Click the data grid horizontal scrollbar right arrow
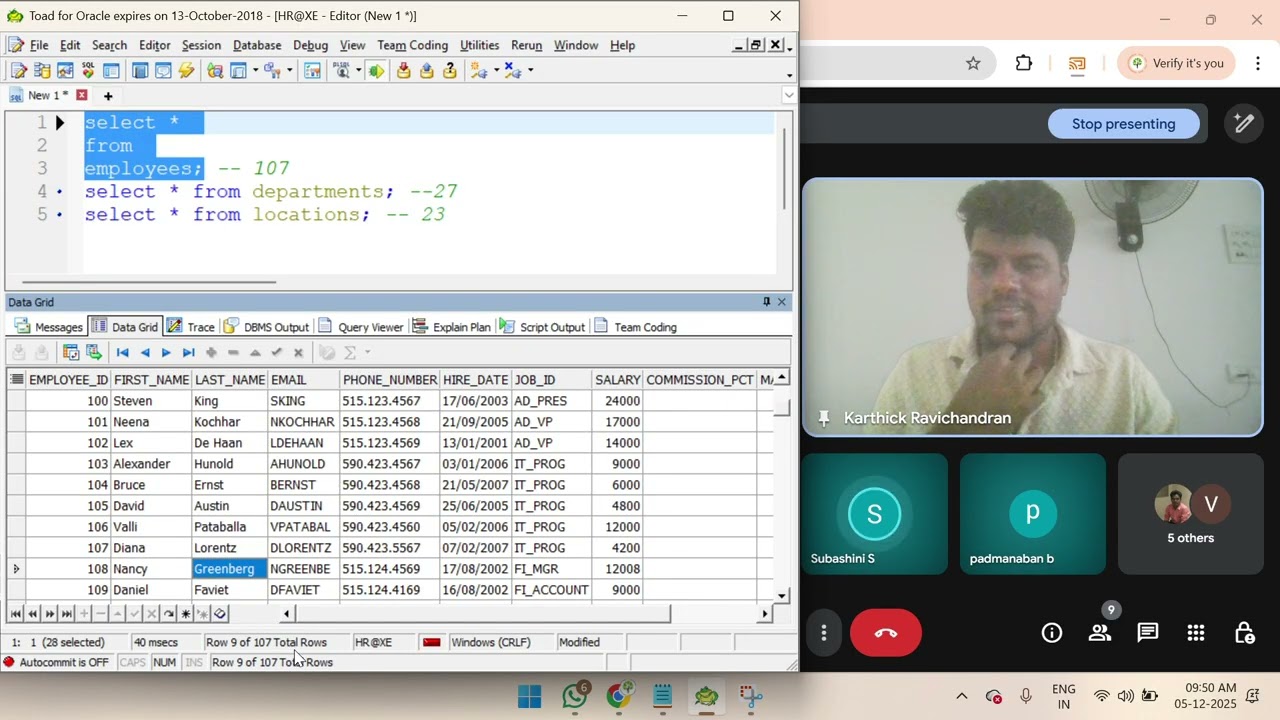This screenshot has width=1280, height=720. 765,614
